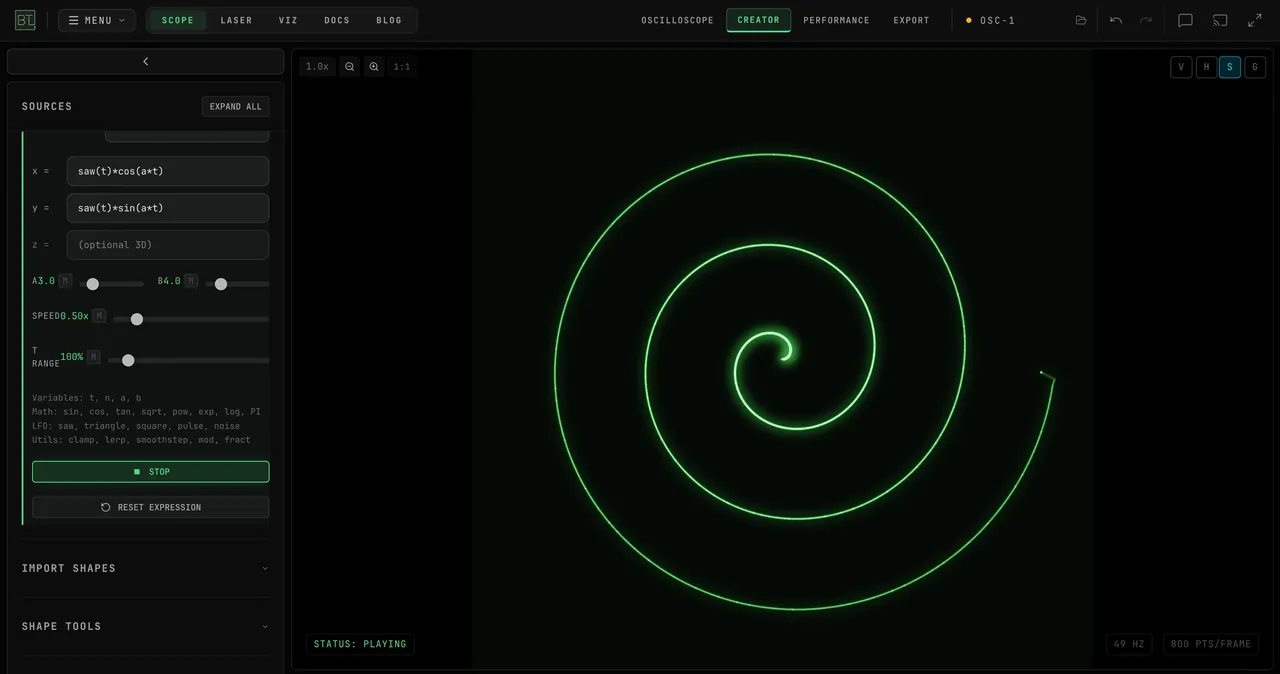Switch to the LASER tab

236,20
